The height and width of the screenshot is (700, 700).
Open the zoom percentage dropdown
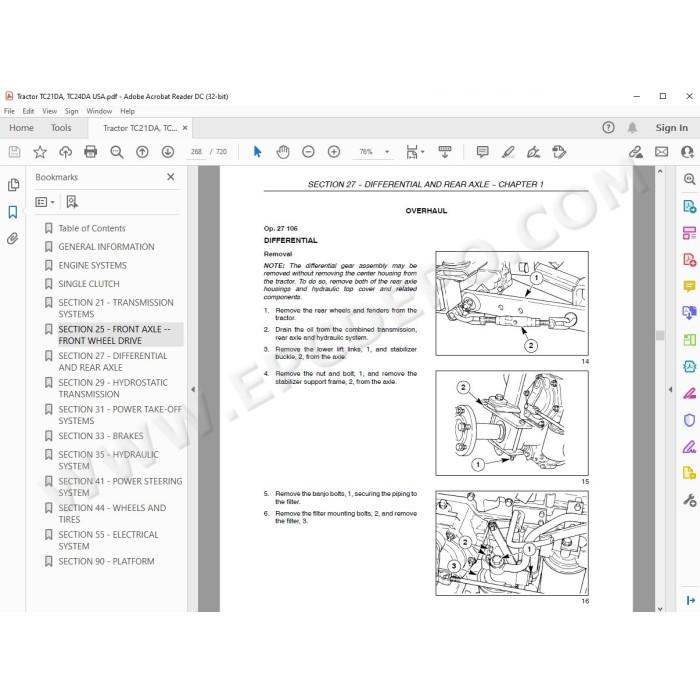(387, 152)
